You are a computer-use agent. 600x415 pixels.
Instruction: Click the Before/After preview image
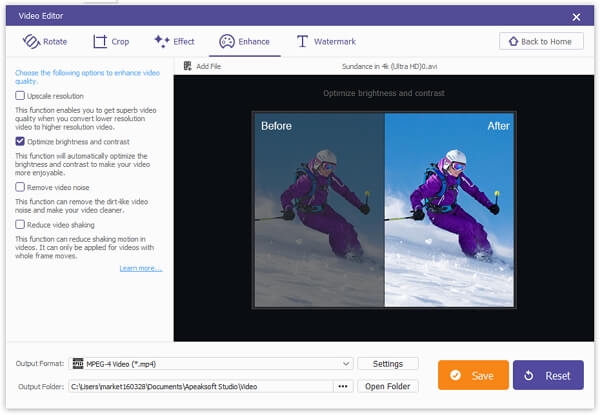[x=384, y=210]
